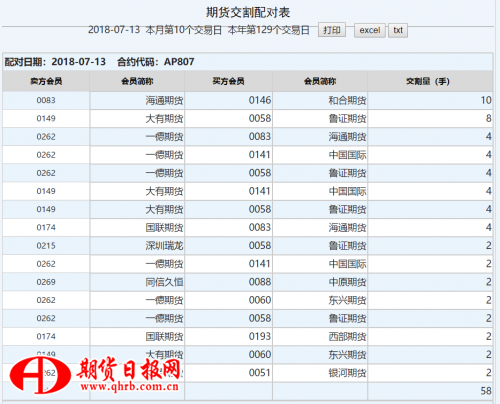Click the 打印 print button
500x404 pixels.
point(332,30)
